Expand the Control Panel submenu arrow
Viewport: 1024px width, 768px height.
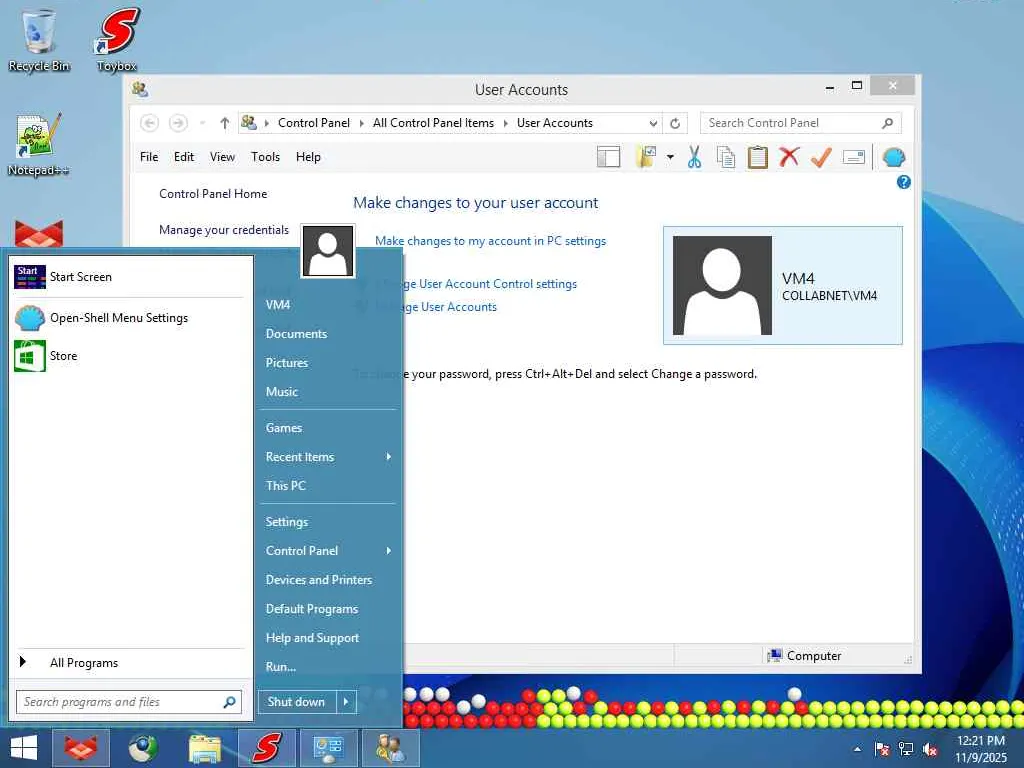click(389, 551)
